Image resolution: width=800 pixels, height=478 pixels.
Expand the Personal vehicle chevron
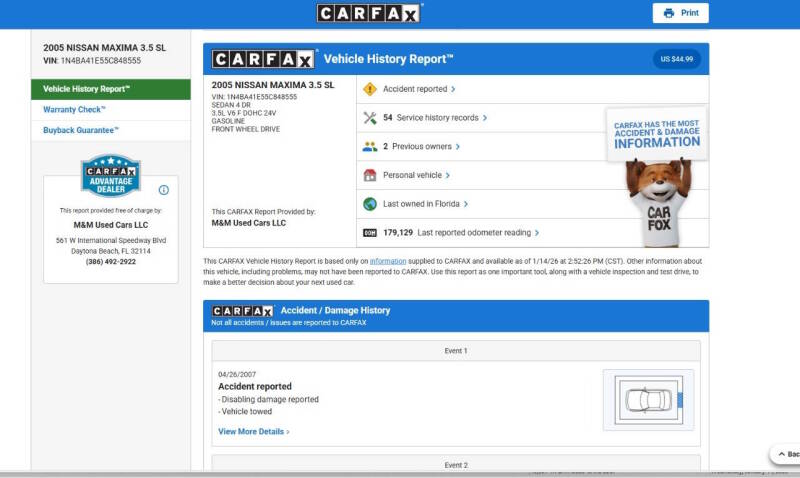pos(447,175)
